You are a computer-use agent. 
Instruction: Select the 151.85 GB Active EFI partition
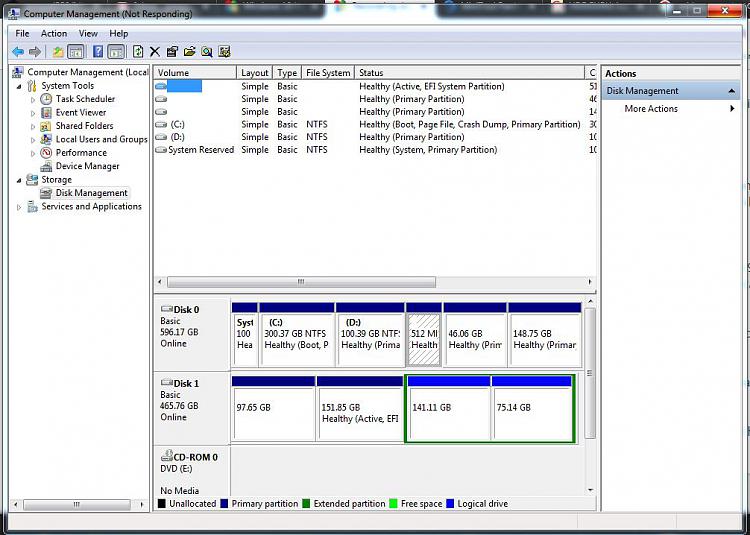pyautogui.click(x=360, y=408)
